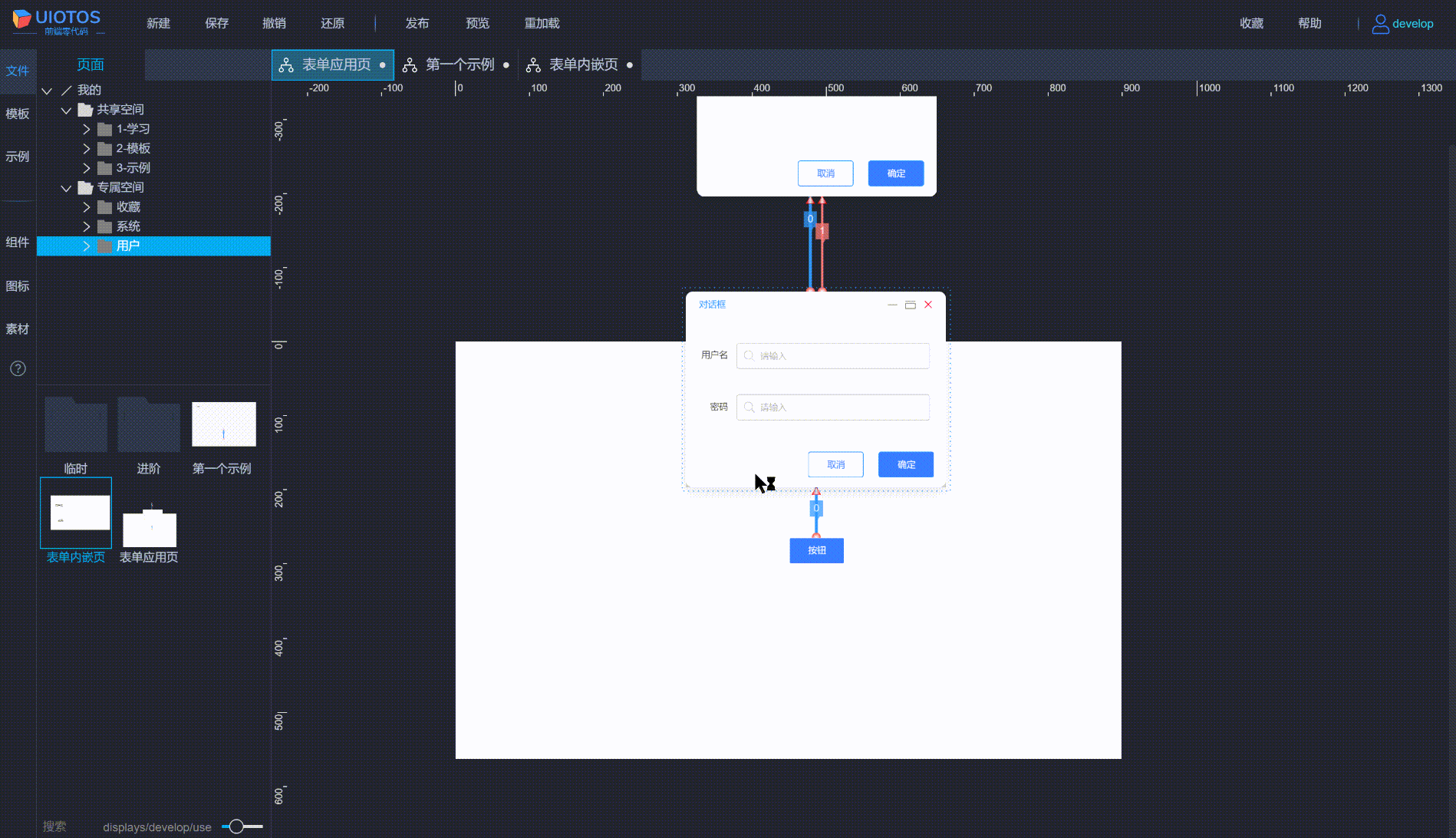Expand the 用户 folder

[86, 246]
